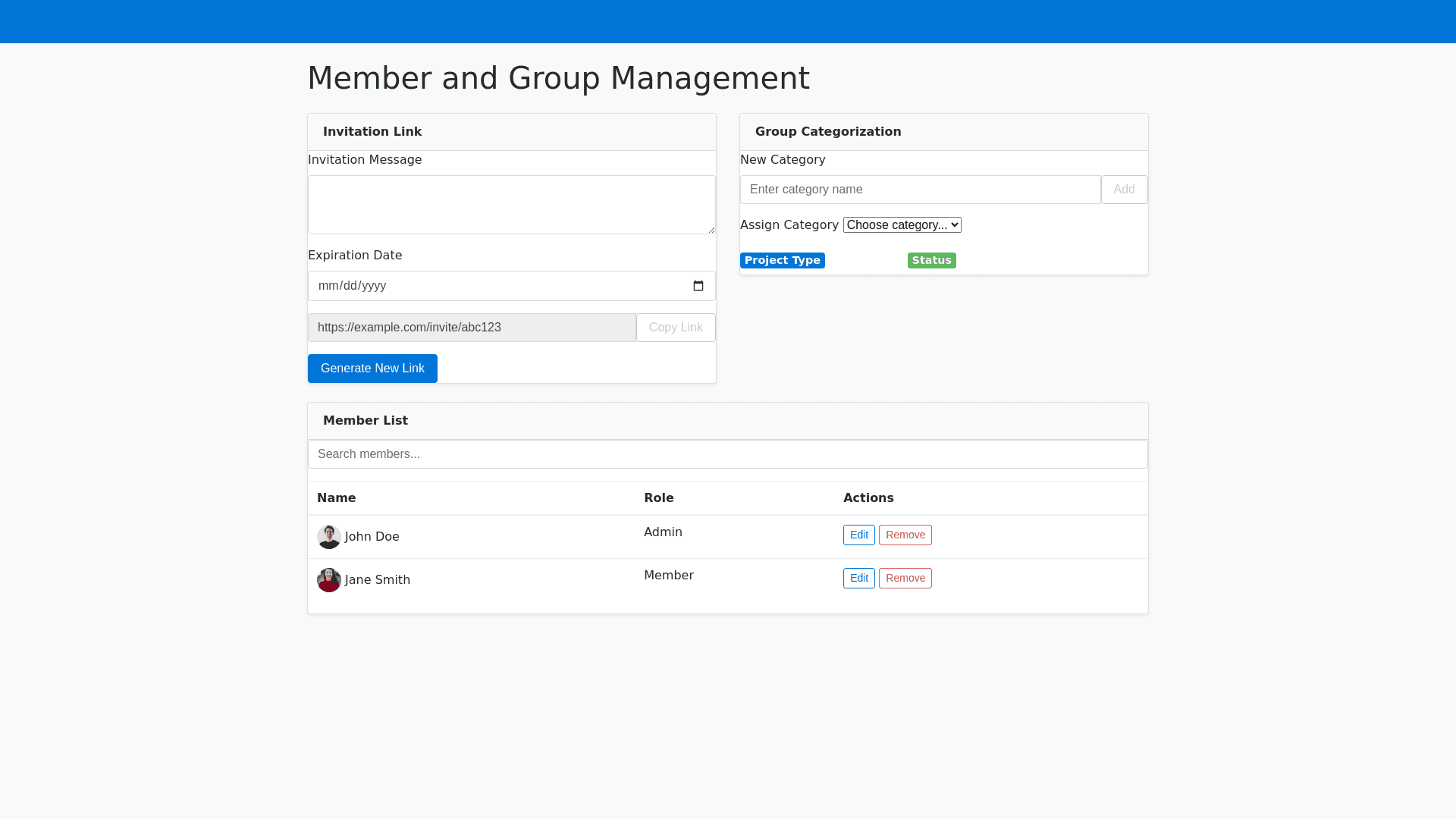Open the Choose category dropdown

[x=902, y=225]
